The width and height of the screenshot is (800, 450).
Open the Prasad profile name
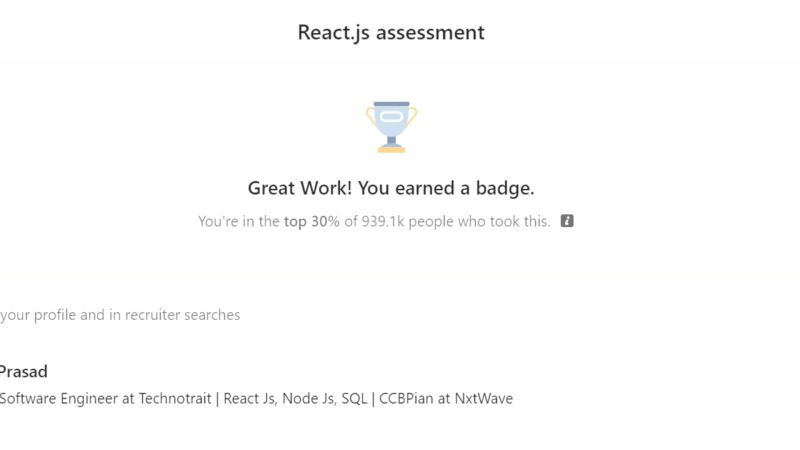(23, 371)
